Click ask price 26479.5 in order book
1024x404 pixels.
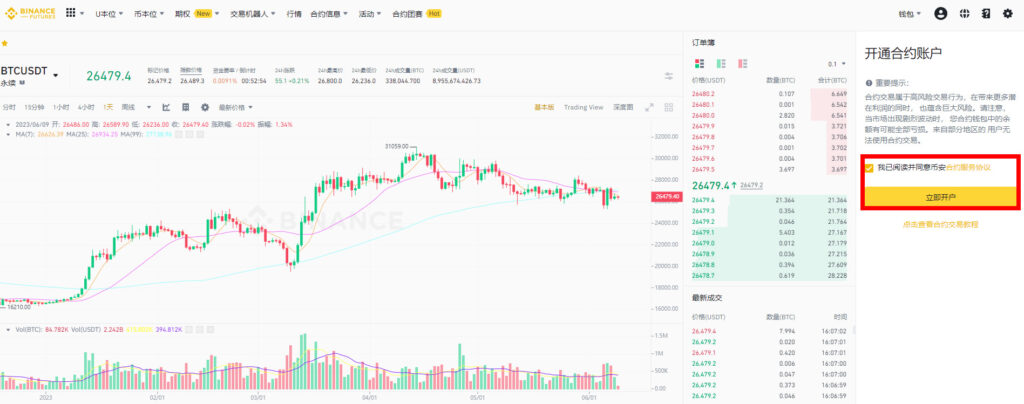[703, 169]
